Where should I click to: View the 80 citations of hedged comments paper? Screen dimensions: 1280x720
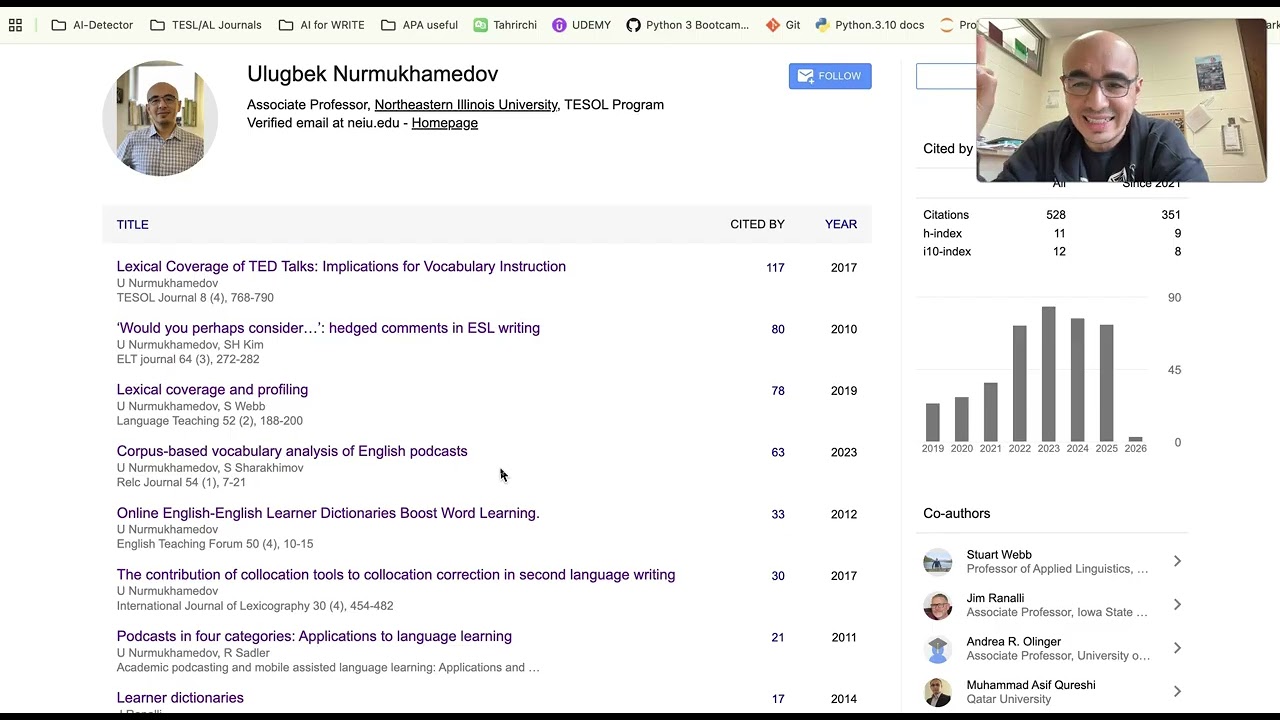(x=778, y=329)
